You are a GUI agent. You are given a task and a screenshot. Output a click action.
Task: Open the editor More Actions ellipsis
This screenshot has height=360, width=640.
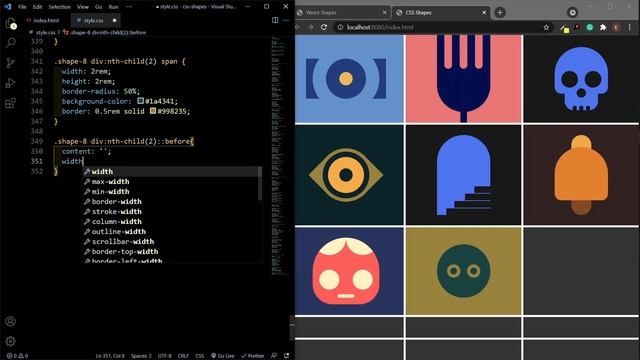coord(286,20)
